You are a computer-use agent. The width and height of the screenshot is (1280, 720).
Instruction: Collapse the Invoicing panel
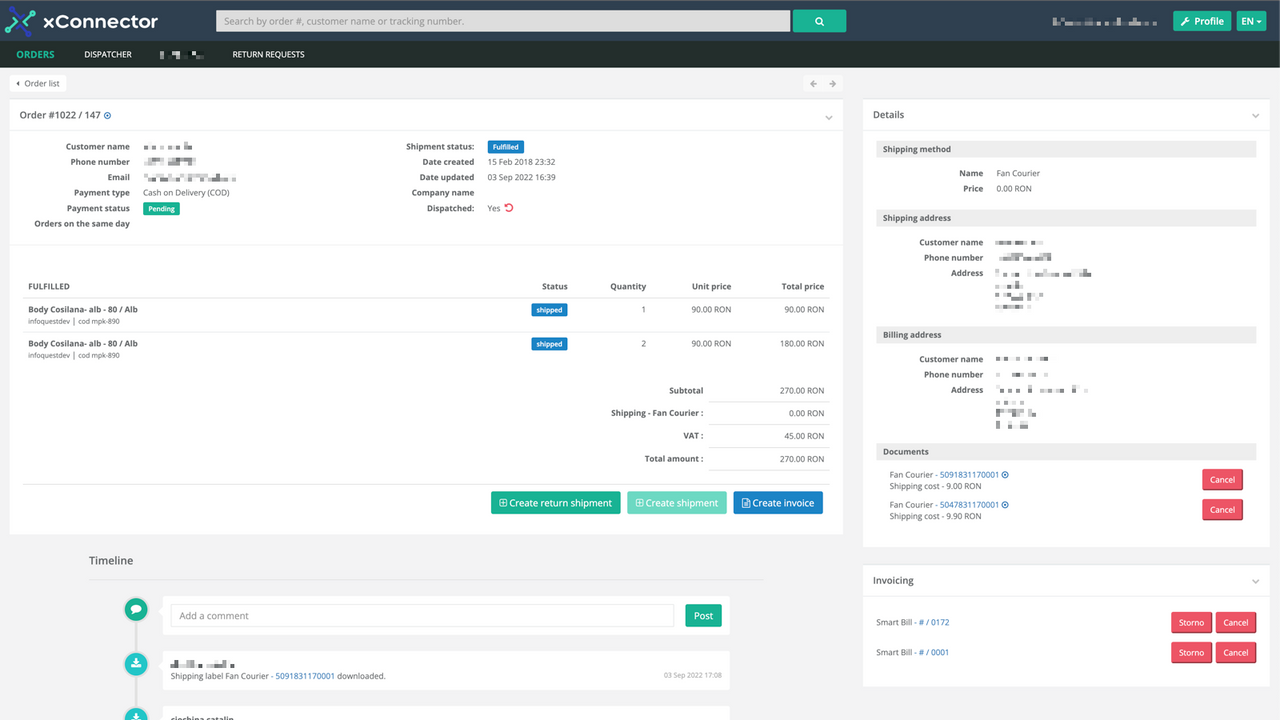(1255, 581)
